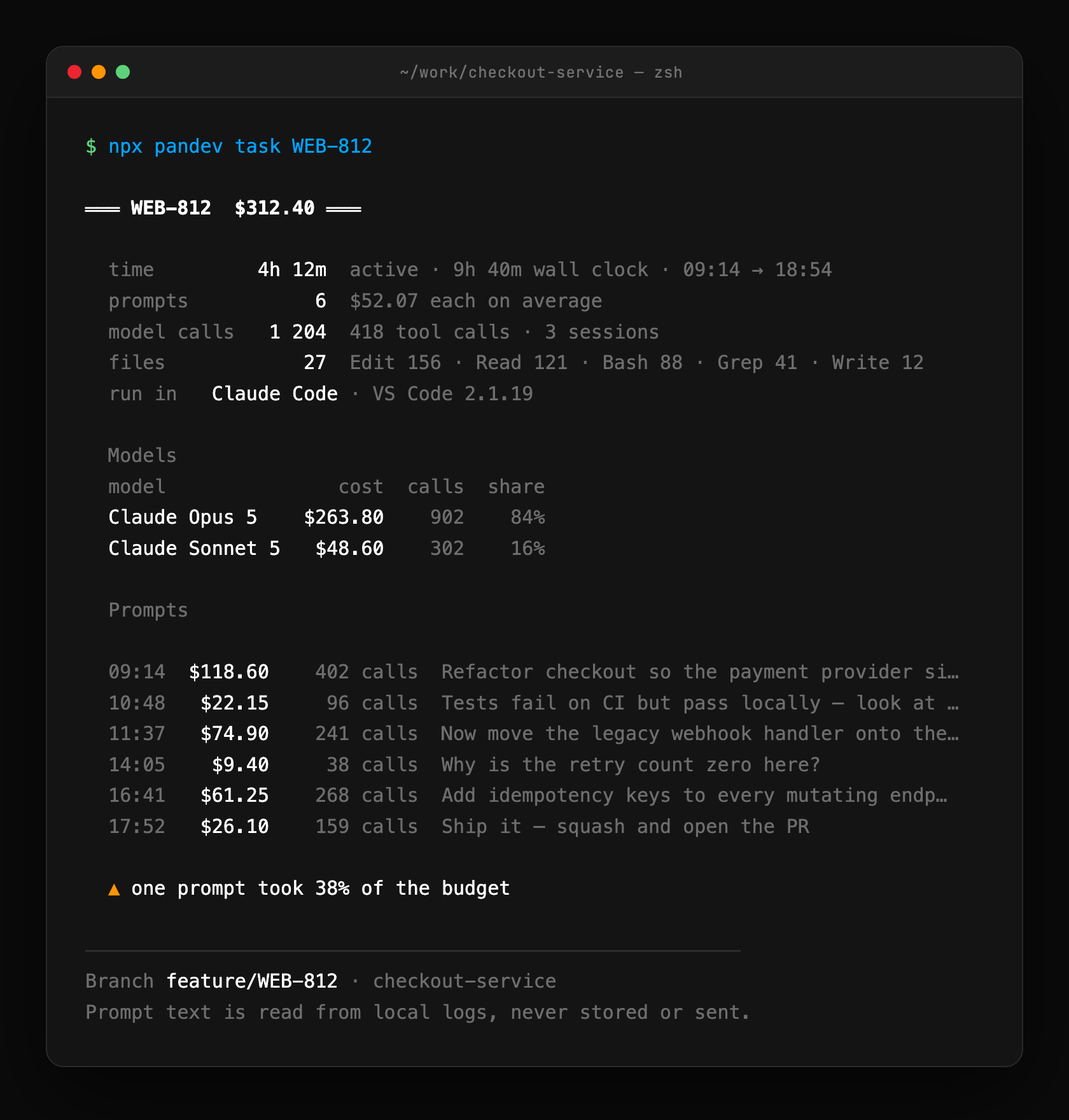Viewport: 1069px width, 1120px height.
Task: Click 'Write 12' tool stat
Action: click(877, 363)
